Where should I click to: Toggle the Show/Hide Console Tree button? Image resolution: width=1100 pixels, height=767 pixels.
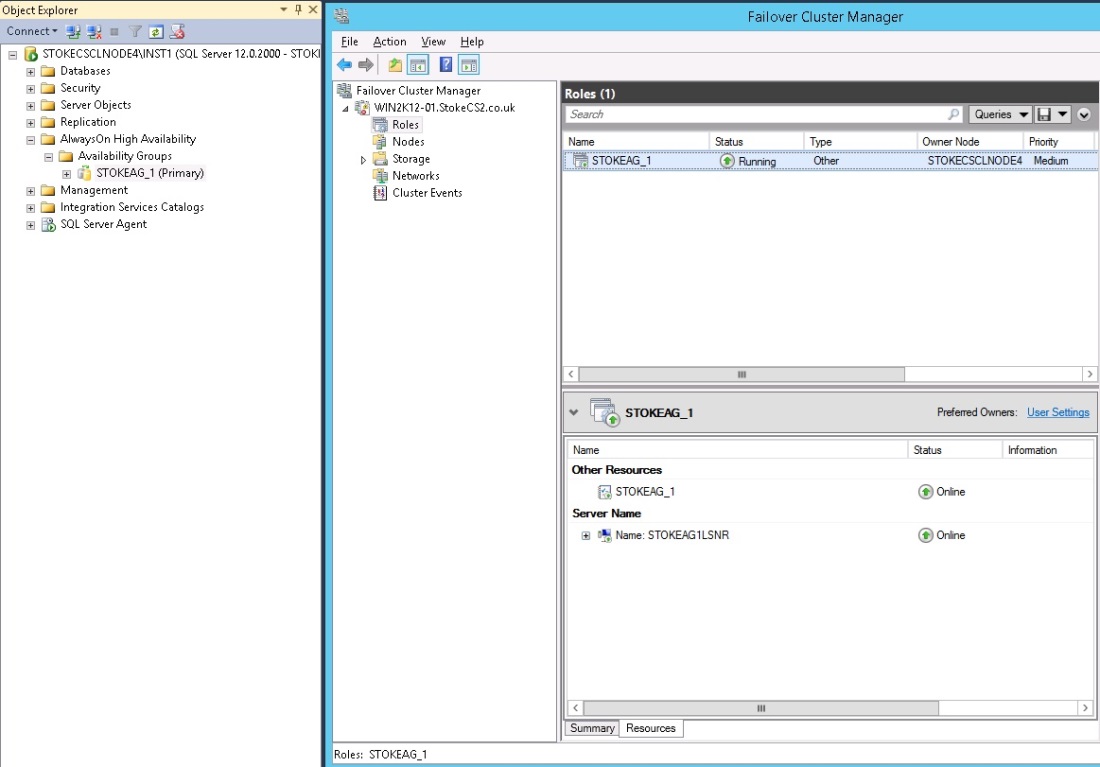click(419, 65)
